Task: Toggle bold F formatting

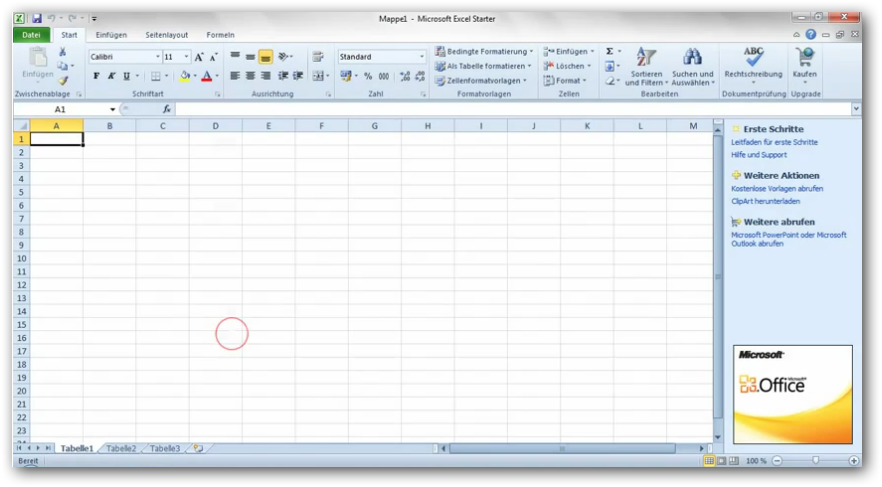Action: click(96, 76)
